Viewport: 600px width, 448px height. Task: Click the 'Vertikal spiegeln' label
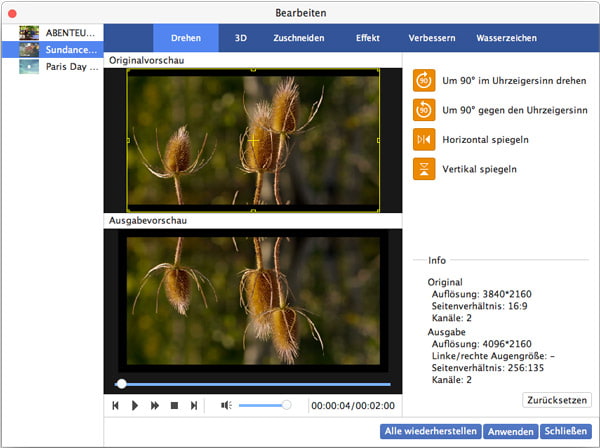click(x=479, y=169)
